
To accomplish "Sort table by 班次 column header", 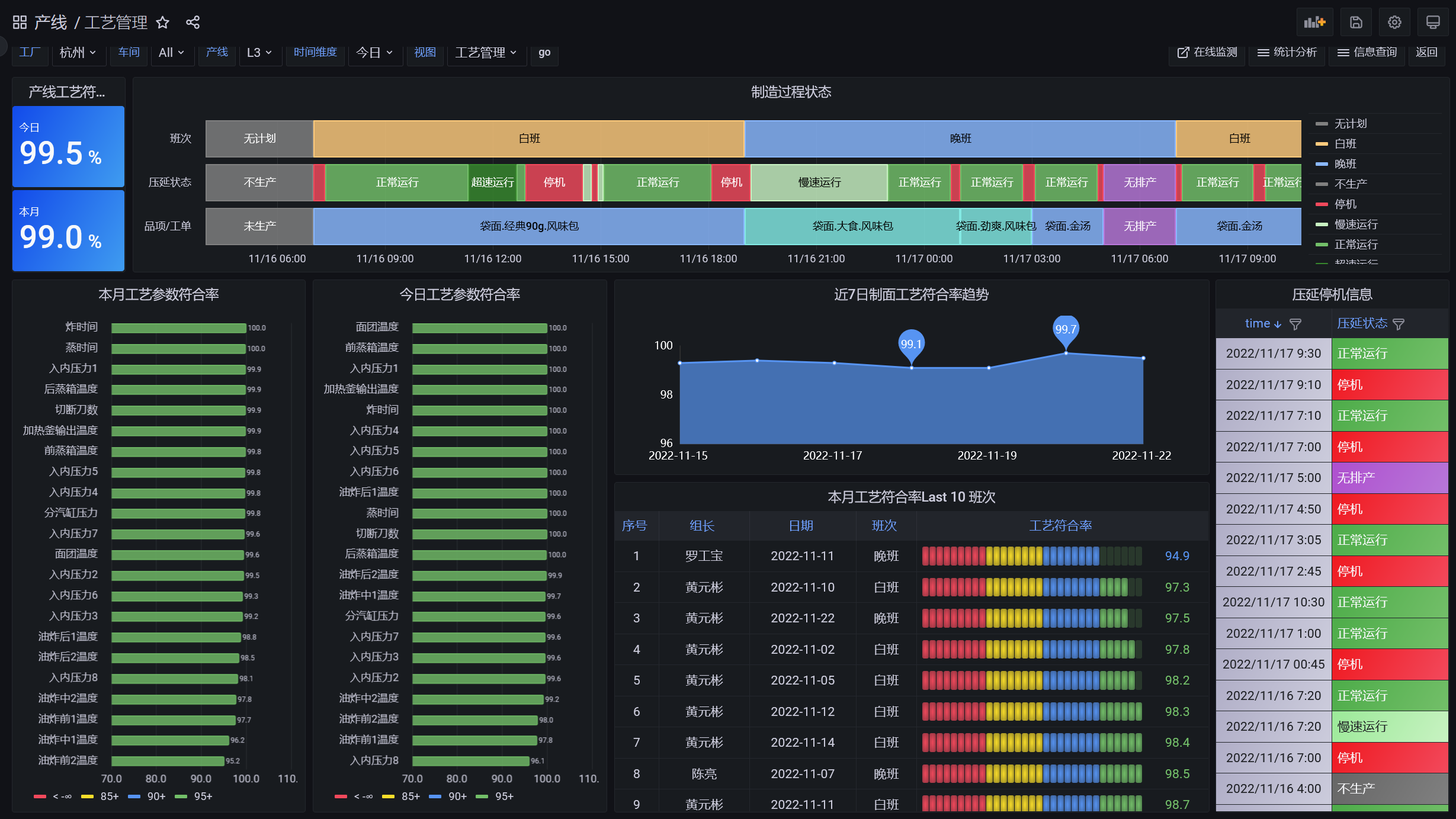I will [884, 526].
